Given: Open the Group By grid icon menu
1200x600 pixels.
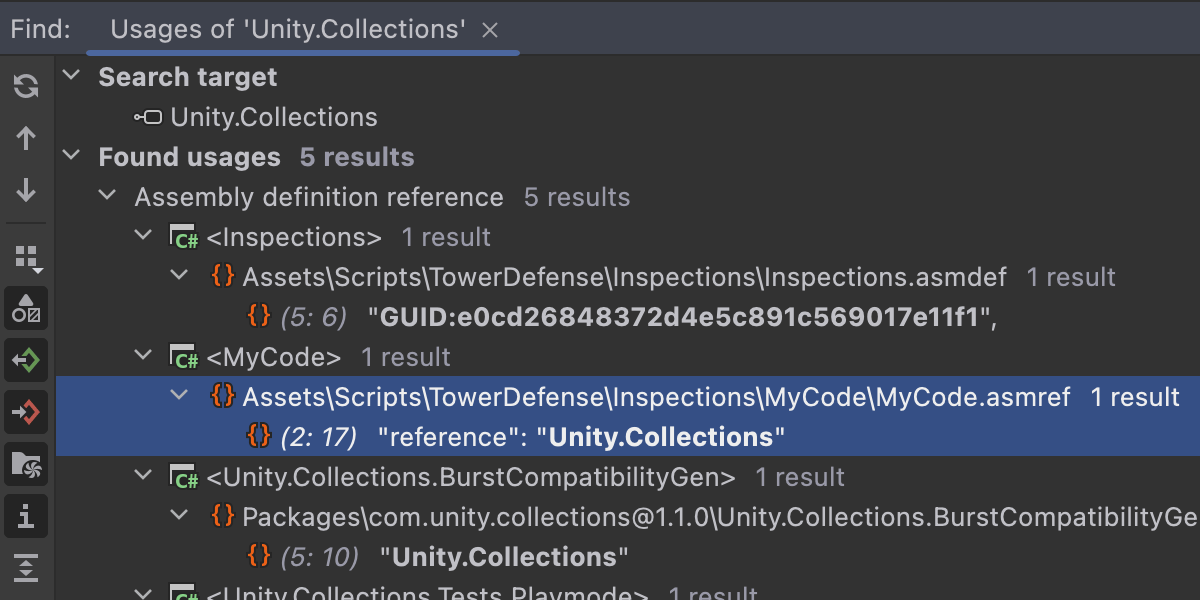Looking at the screenshot, I should click(x=27, y=258).
